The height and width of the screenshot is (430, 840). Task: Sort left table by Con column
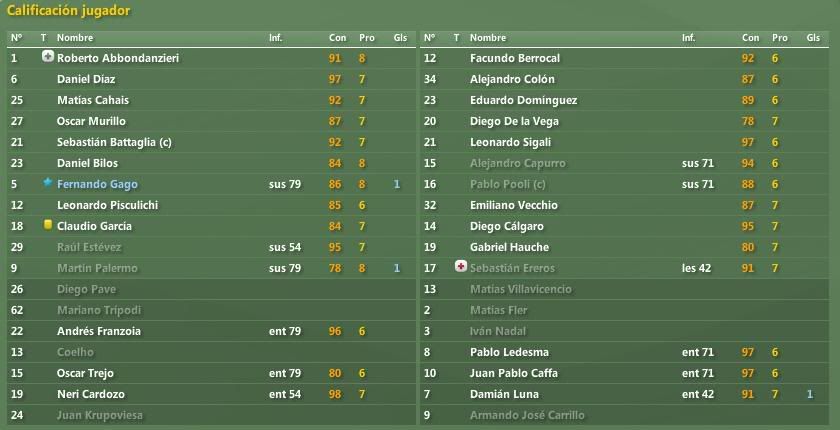pyautogui.click(x=338, y=38)
